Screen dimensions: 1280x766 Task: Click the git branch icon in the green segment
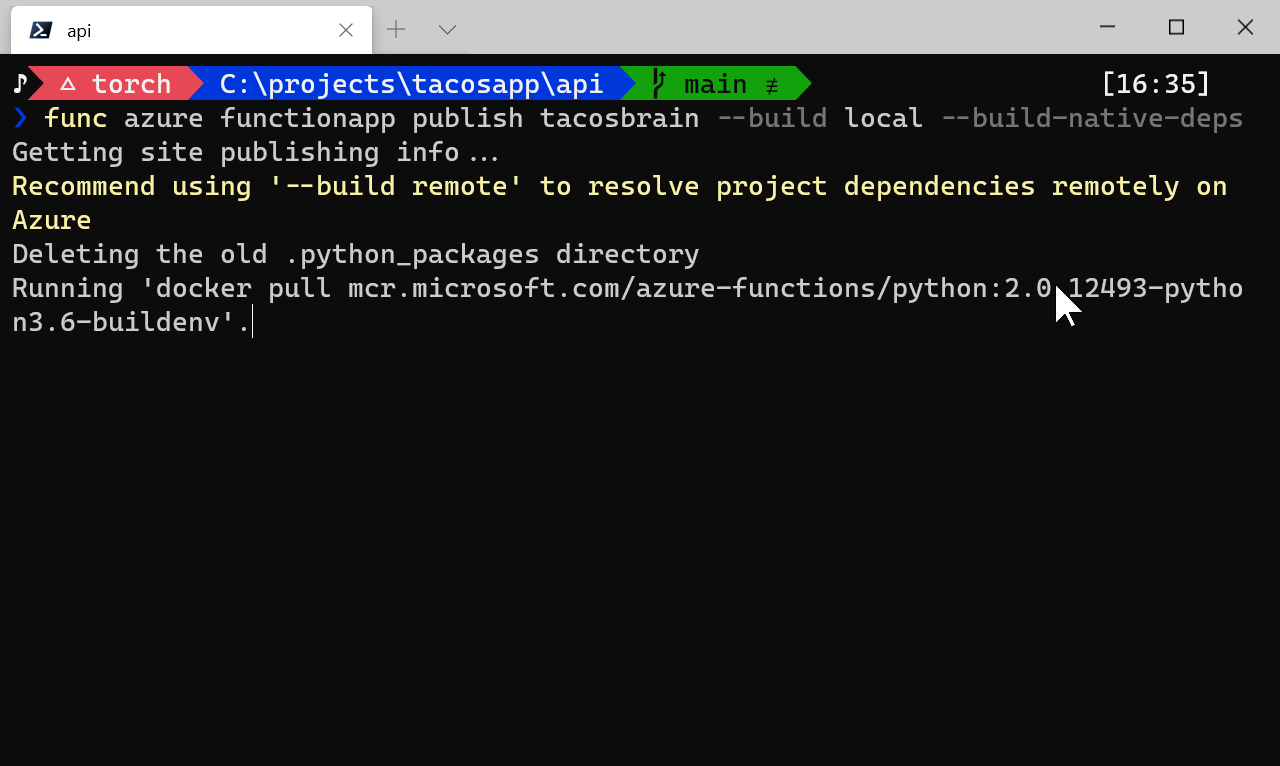(659, 84)
